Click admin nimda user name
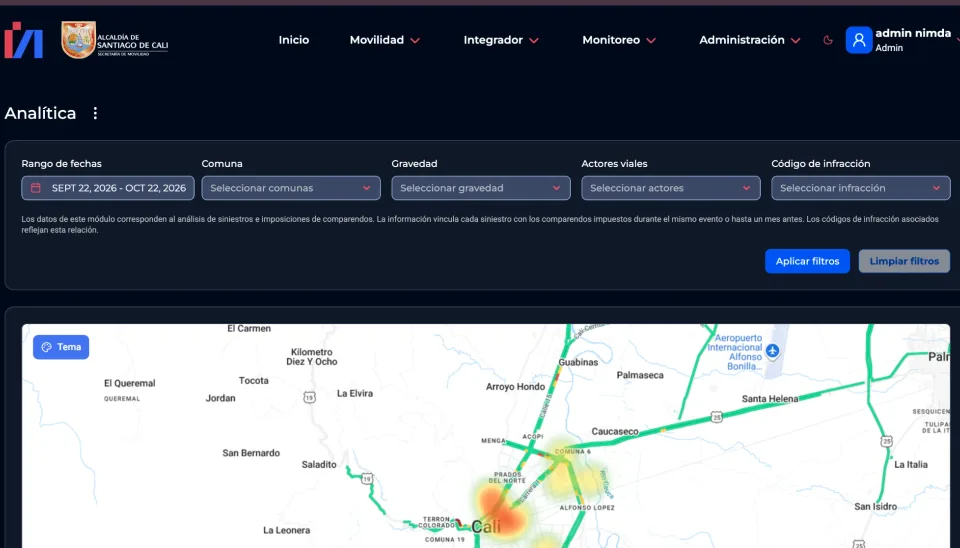This screenshot has height=548, width=960. (913, 33)
